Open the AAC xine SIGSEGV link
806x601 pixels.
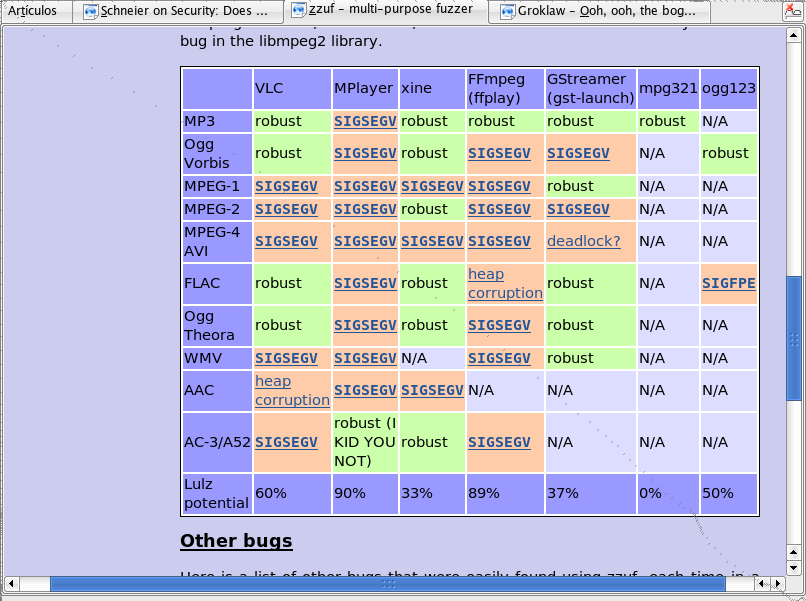[x=432, y=391]
